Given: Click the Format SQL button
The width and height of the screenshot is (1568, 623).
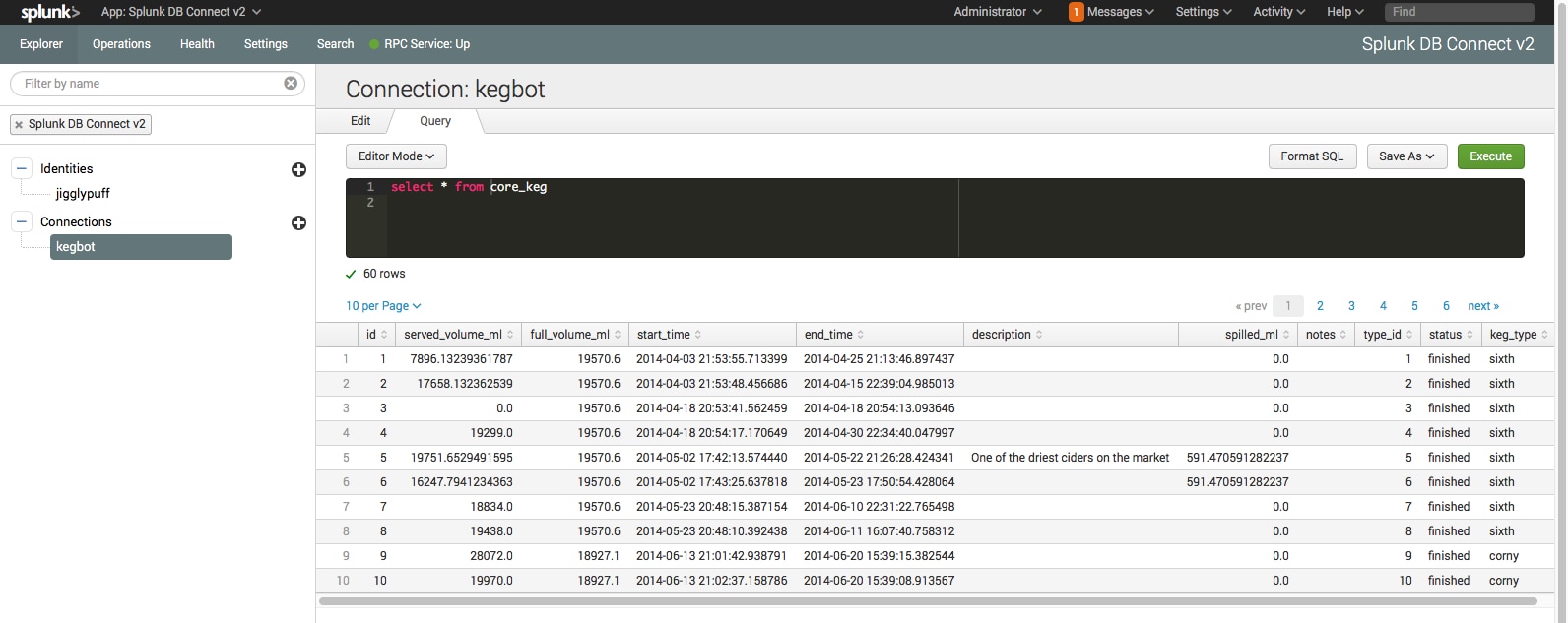Looking at the screenshot, I should [x=1312, y=156].
